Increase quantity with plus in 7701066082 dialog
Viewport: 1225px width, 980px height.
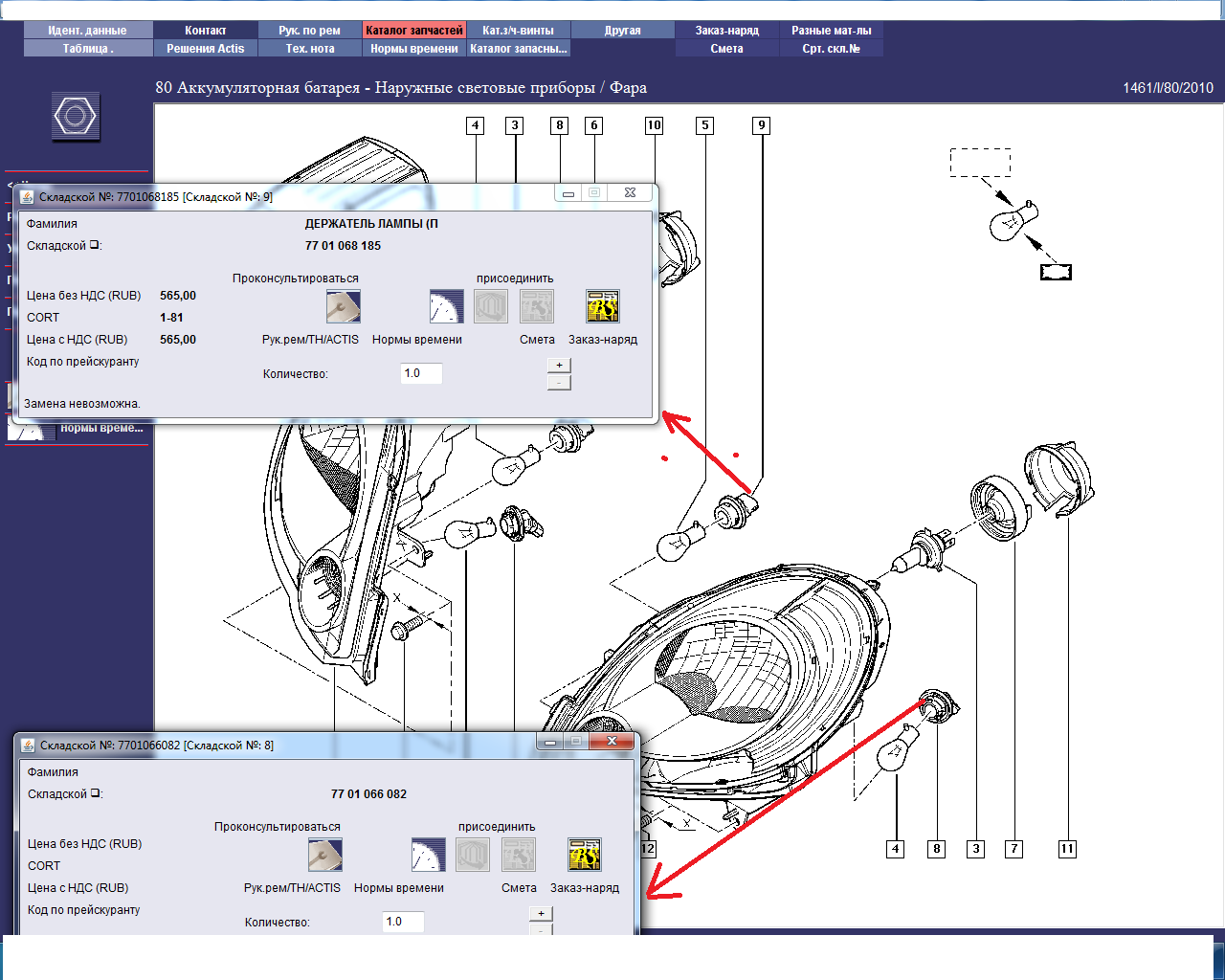coord(541,913)
